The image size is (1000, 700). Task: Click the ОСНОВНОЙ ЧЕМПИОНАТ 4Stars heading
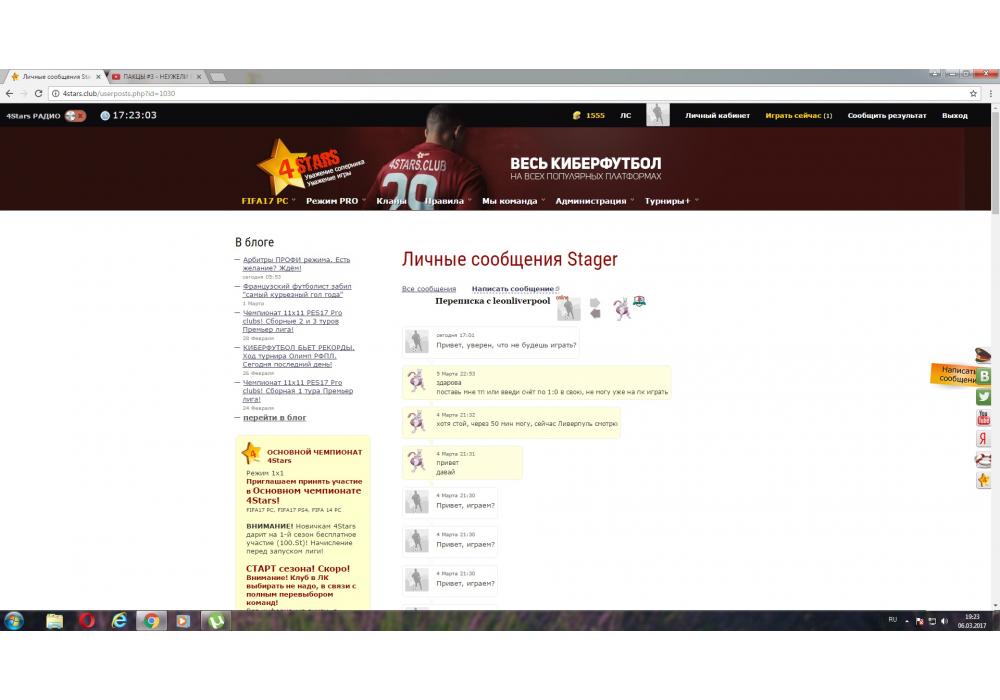pos(314,456)
